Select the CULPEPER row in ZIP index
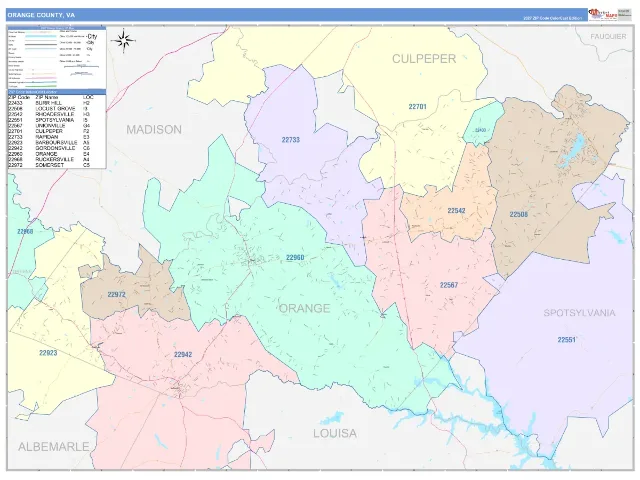Screen dimensions: 640x480 click(x=51, y=132)
